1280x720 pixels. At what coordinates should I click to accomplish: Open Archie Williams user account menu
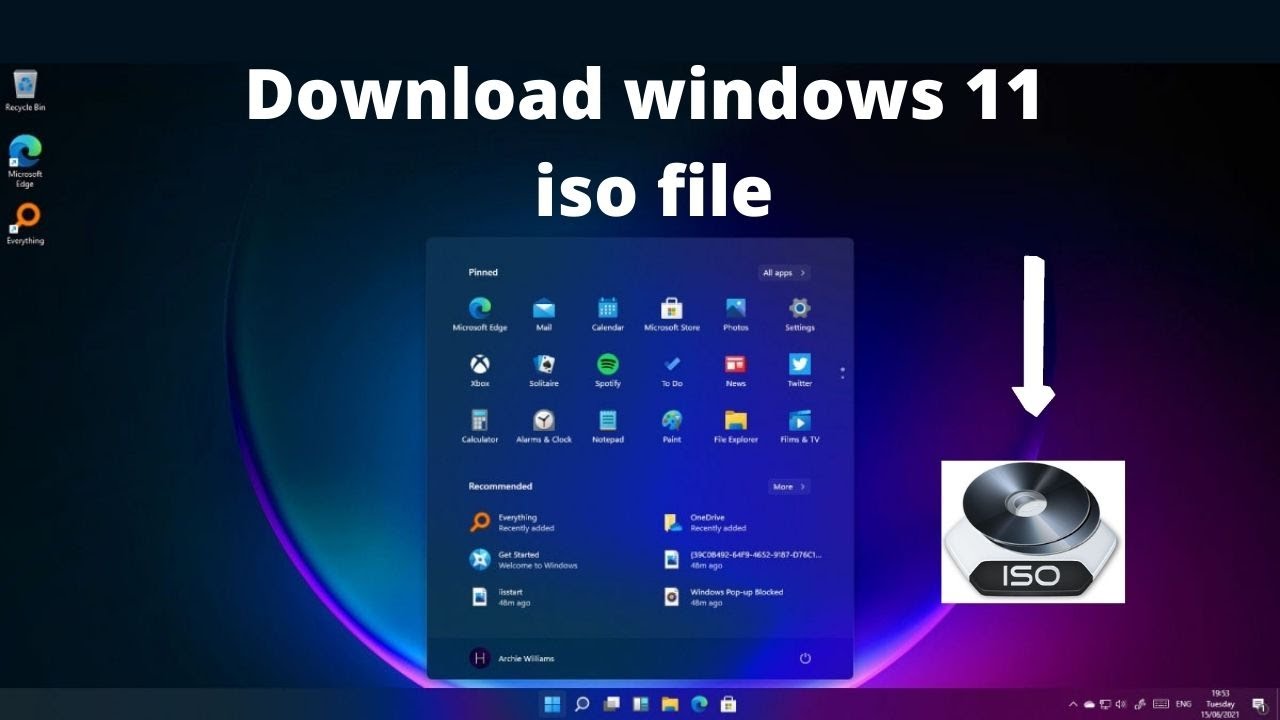[512, 658]
